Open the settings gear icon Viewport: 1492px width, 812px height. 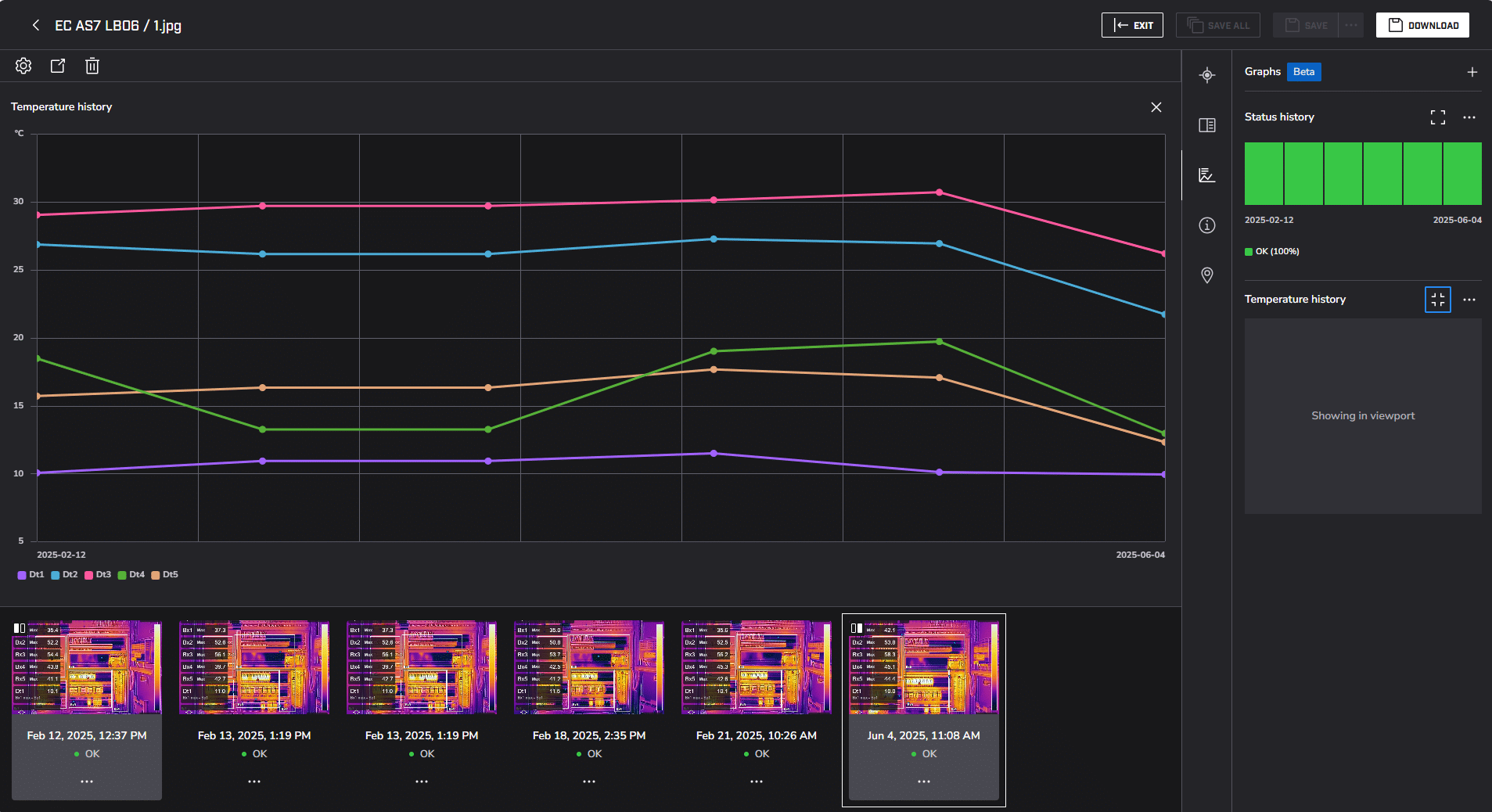pos(23,66)
